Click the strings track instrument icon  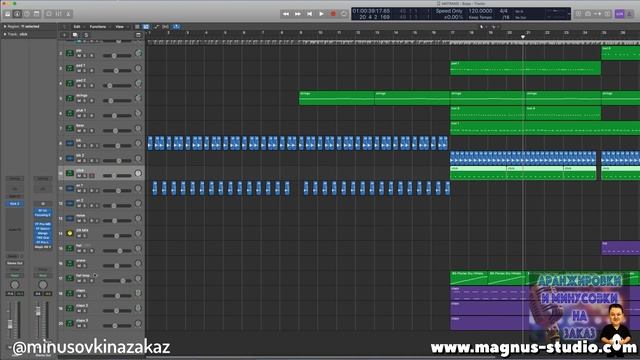[70, 98]
